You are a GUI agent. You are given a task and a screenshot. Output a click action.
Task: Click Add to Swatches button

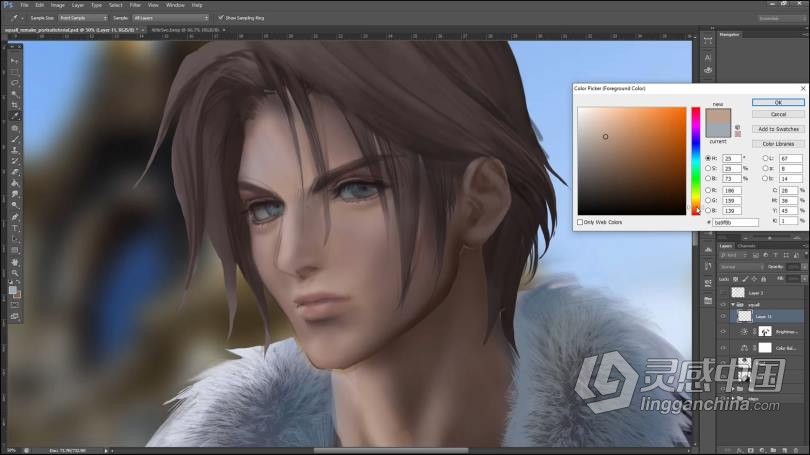(778, 129)
